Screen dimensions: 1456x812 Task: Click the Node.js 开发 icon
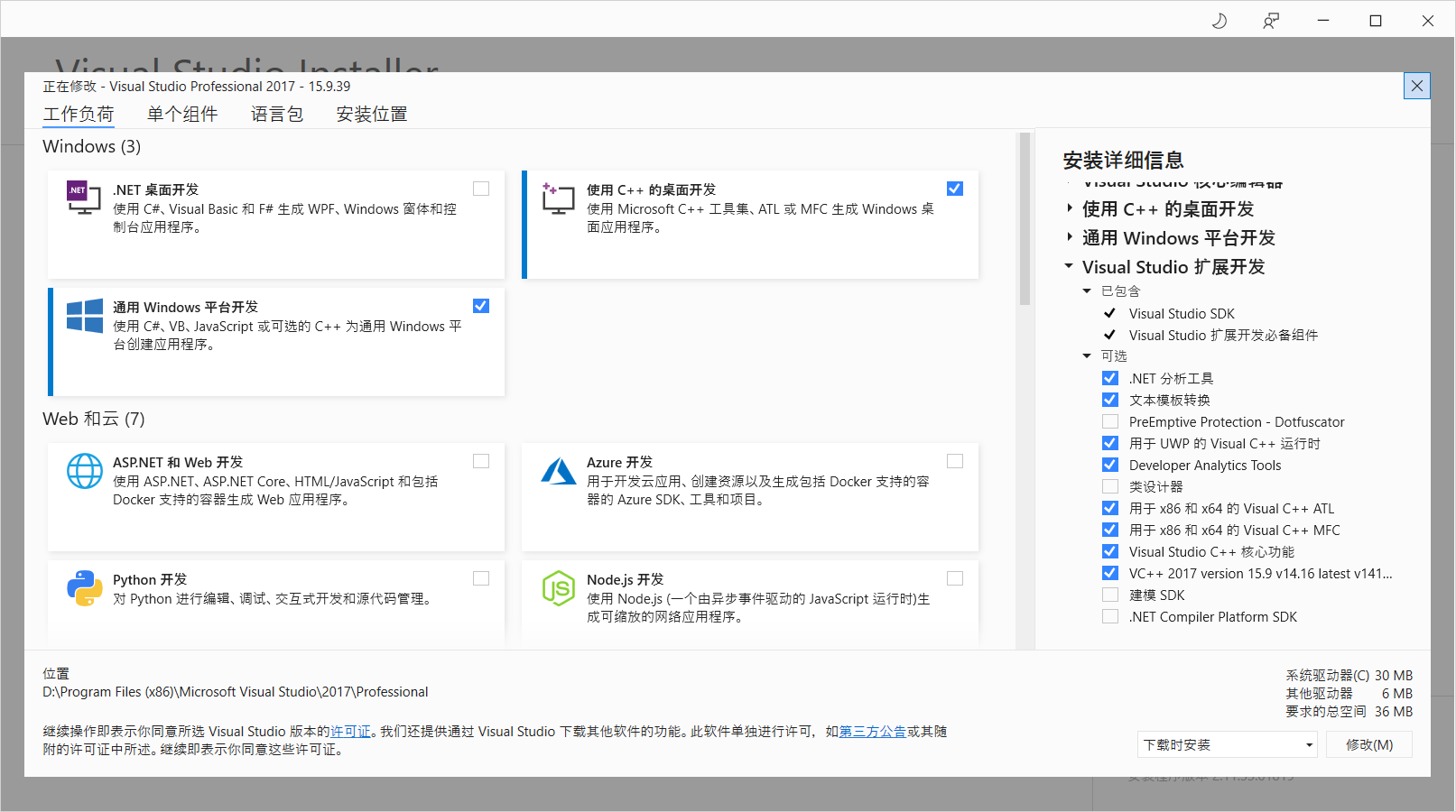pos(558,588)
